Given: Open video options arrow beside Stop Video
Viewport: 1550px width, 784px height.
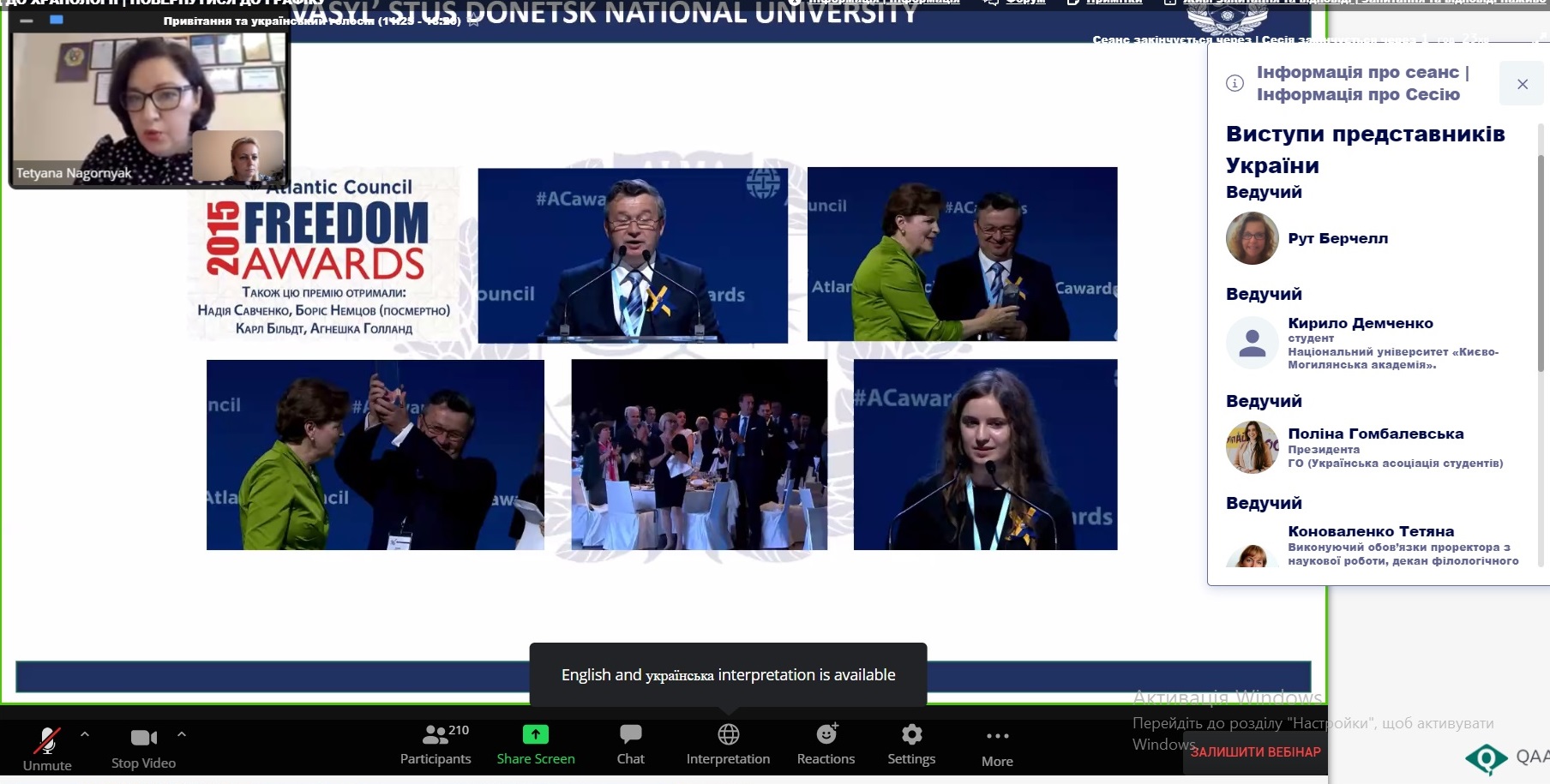Looking at the screenshot, I should pos(182,734).
